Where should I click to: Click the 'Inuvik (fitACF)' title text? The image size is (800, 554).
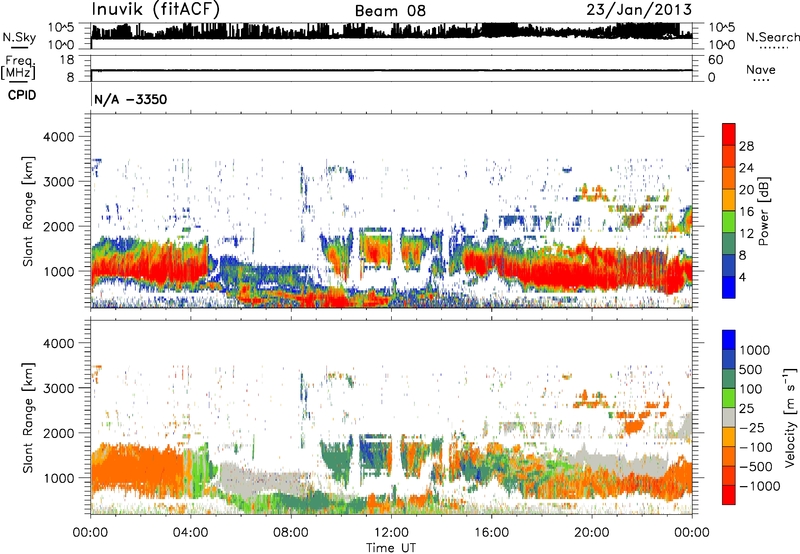click(x=156, y=10)
